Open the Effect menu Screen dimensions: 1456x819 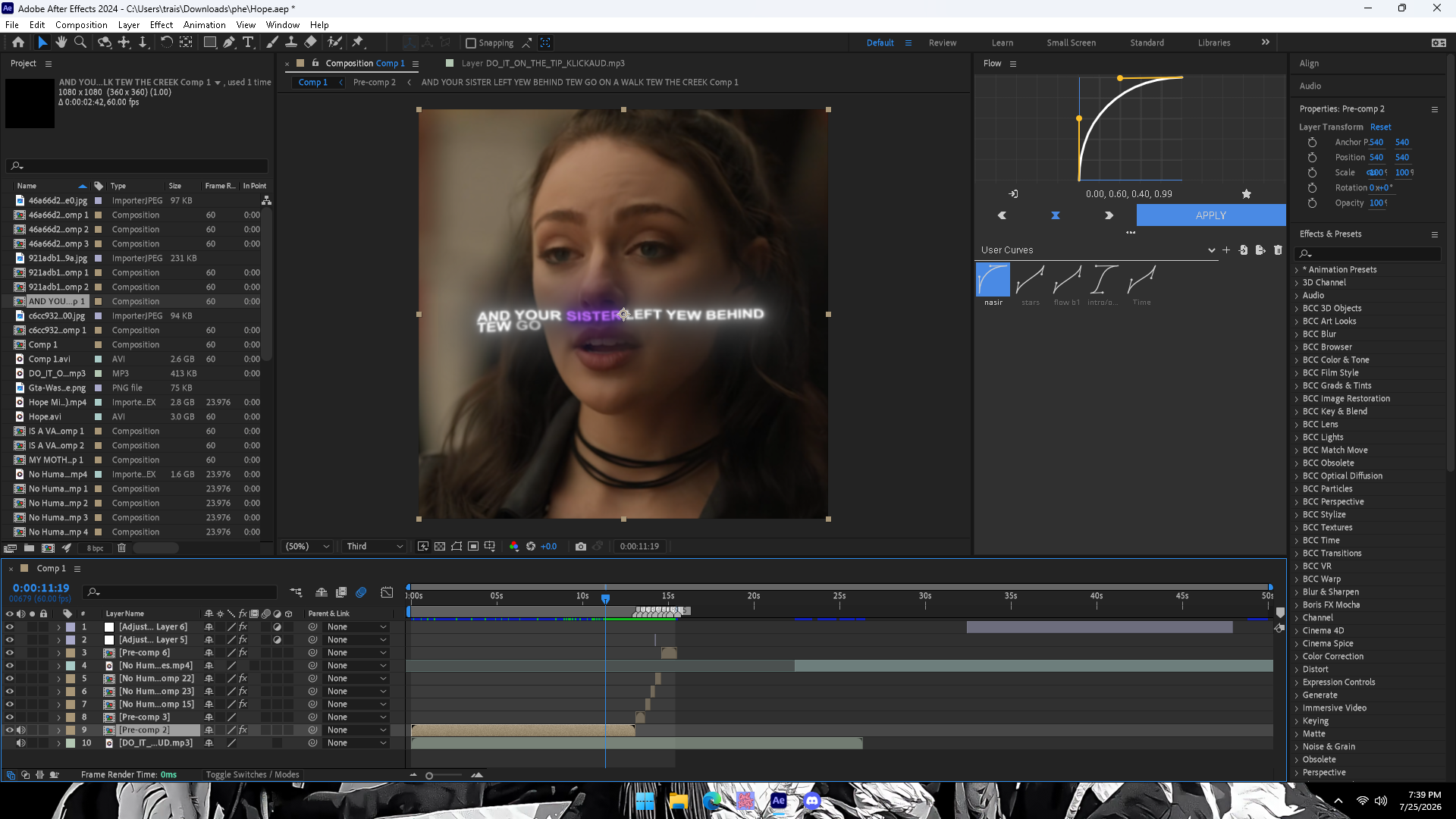point(162,24)
